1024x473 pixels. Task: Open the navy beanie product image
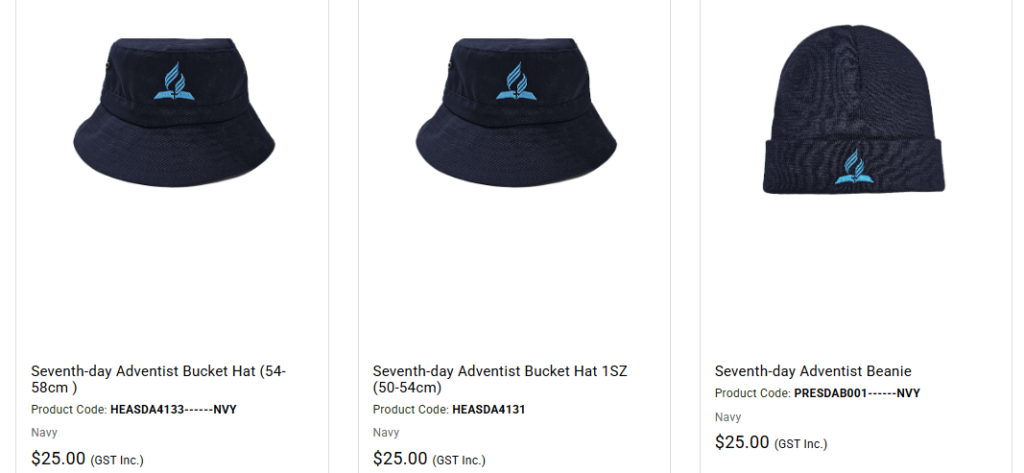854,109
